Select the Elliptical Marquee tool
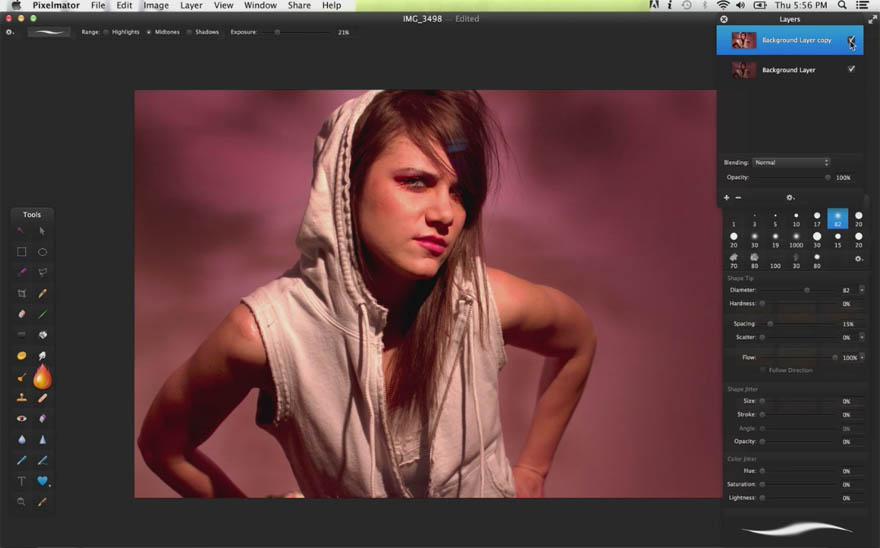Screen dimensions: 880x548 (42, 252)
